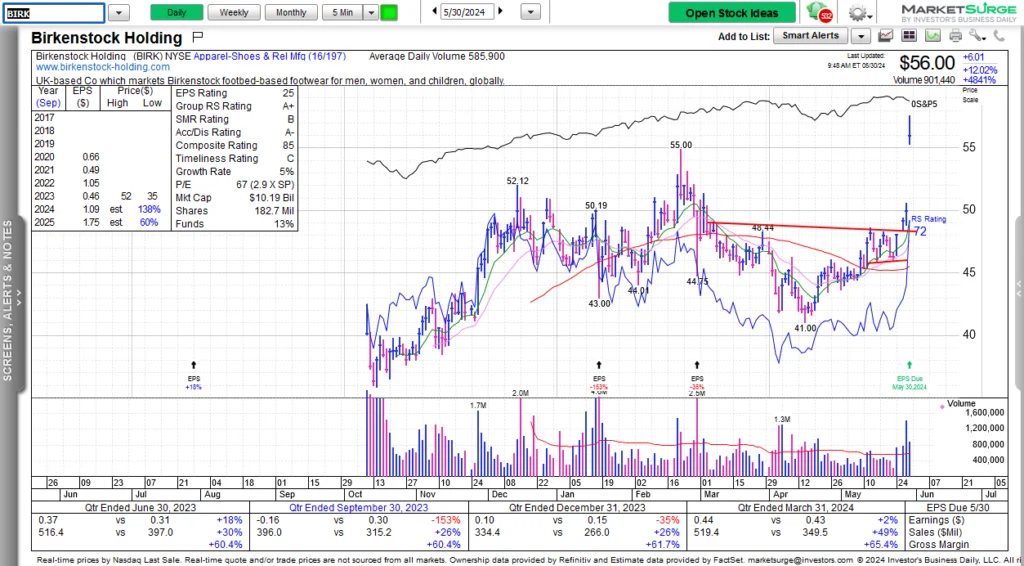The height and width of the screenshot is (566, 1024).
Task: Click the Open Stock Ideas button
Action: tap(732, 13)
